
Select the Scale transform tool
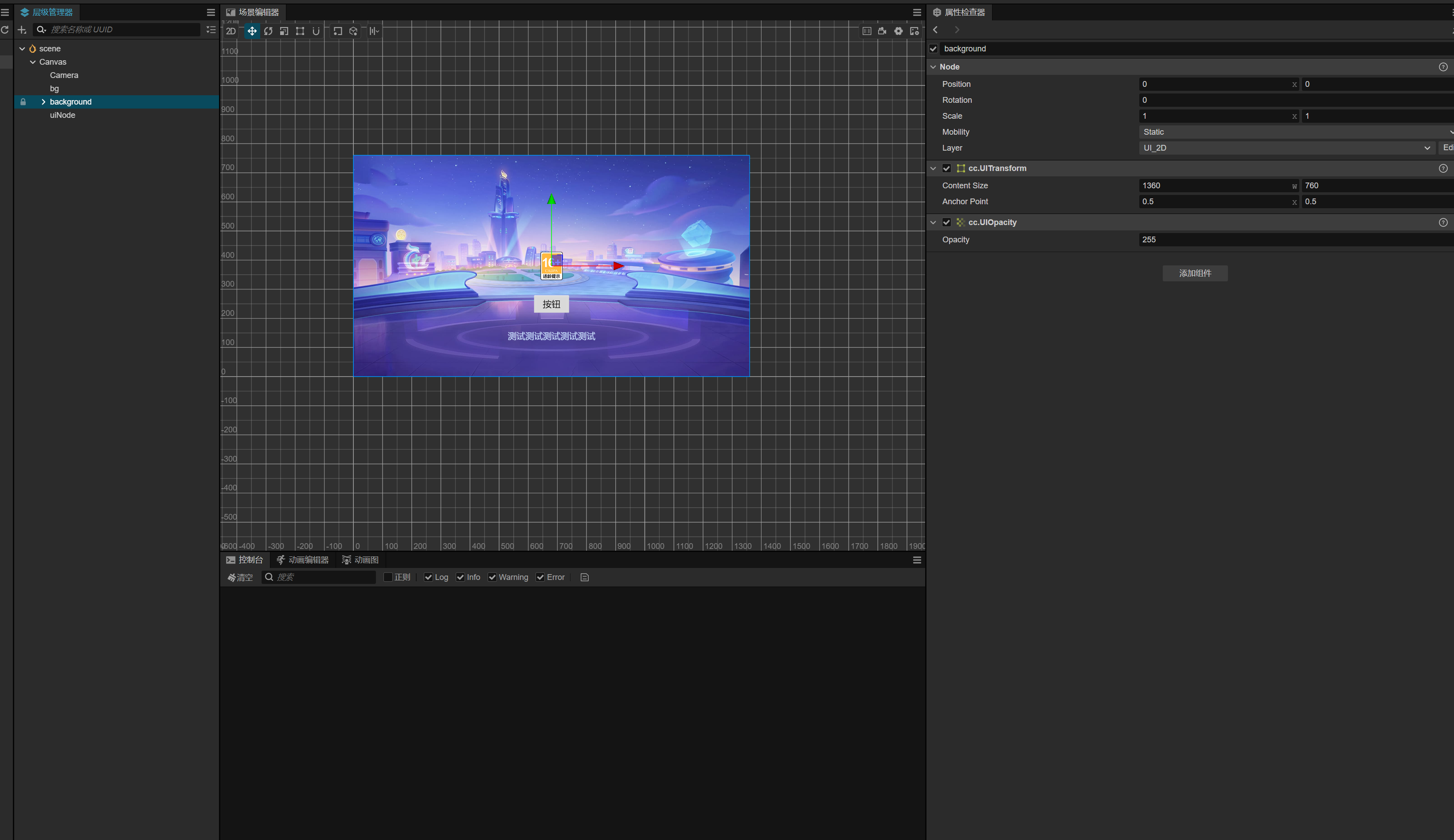(x=284, y=31)
